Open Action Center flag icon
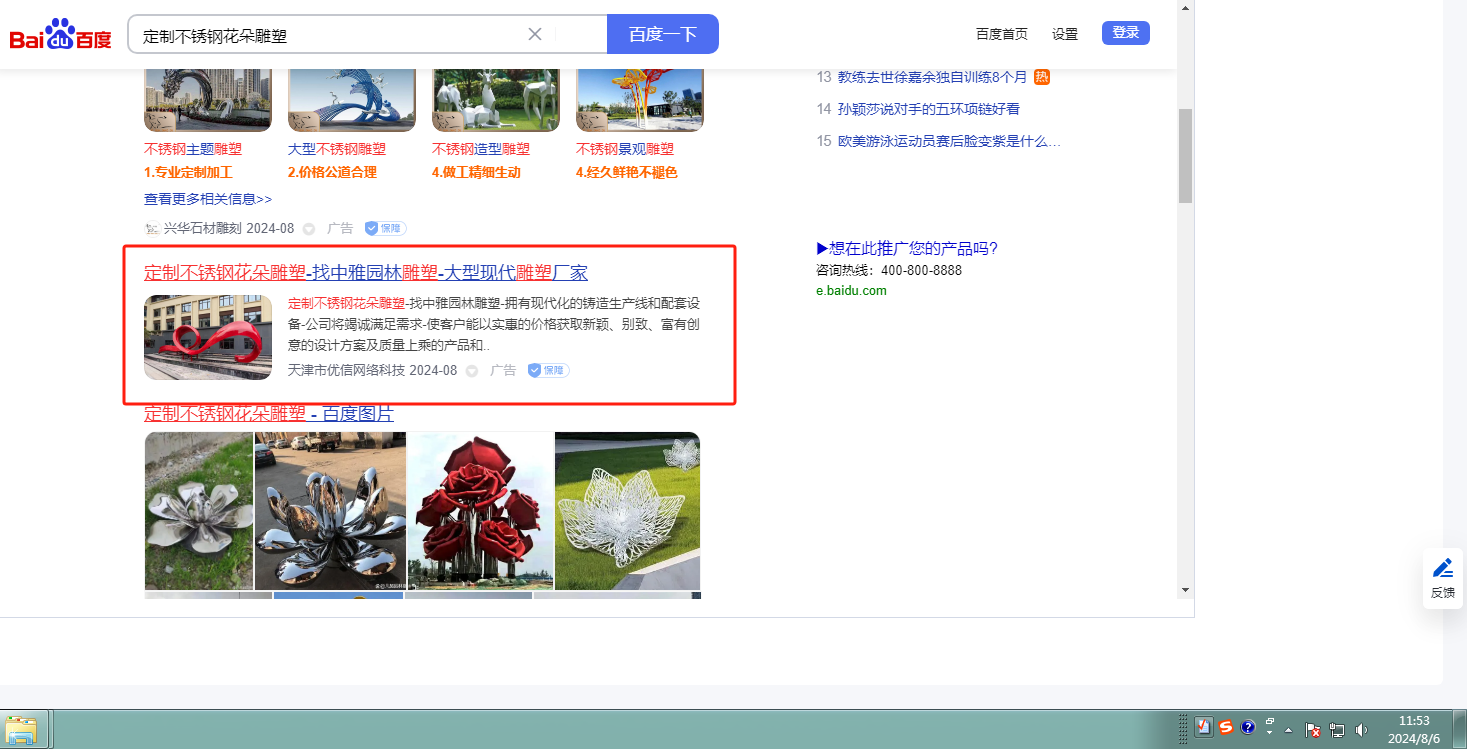This screenshot has height=749, width=1467. (1314, 730)
